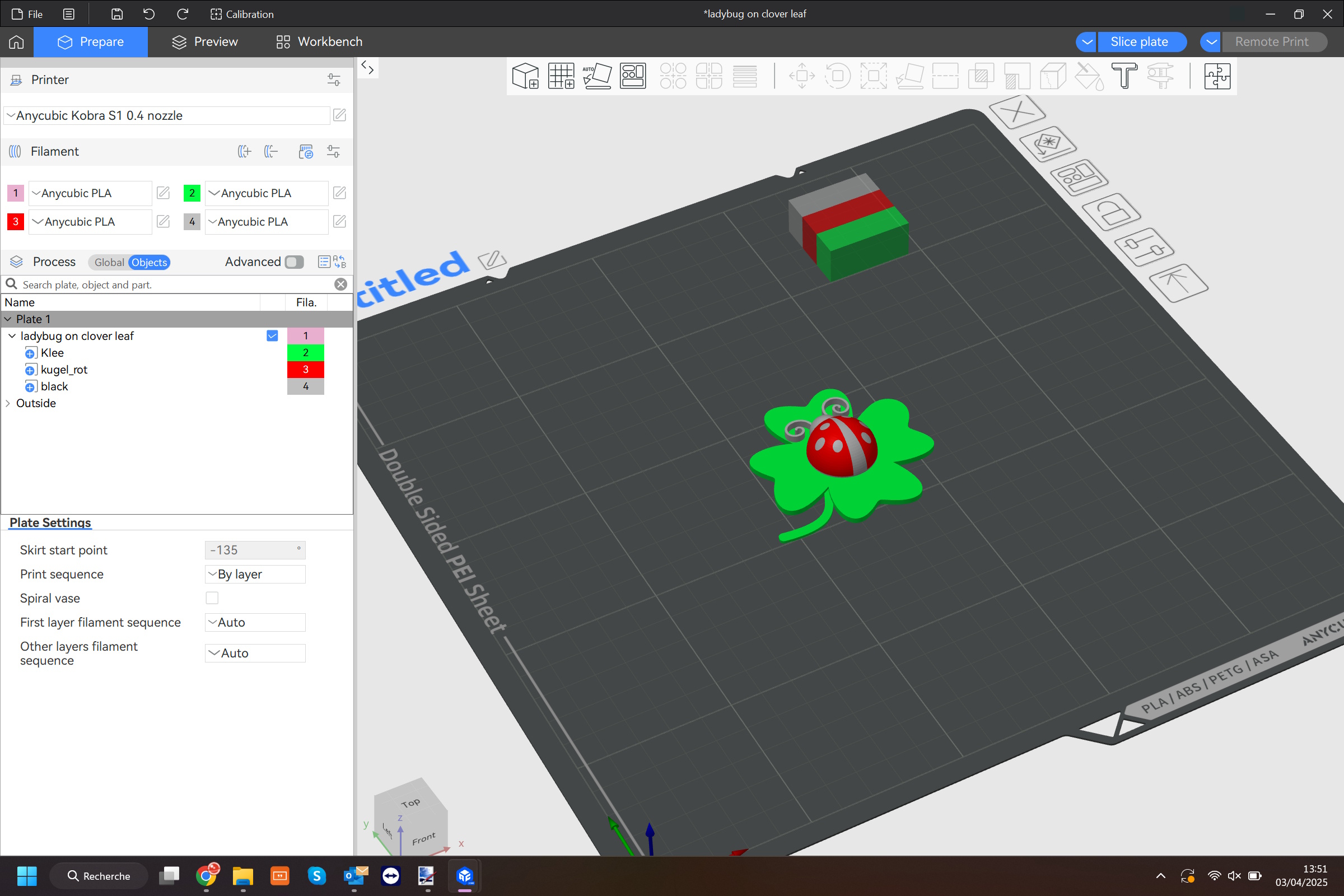This screenshot has width=1344, height=896.
Task: Select the Text shape tool
Action: [x=1124, y=76]
